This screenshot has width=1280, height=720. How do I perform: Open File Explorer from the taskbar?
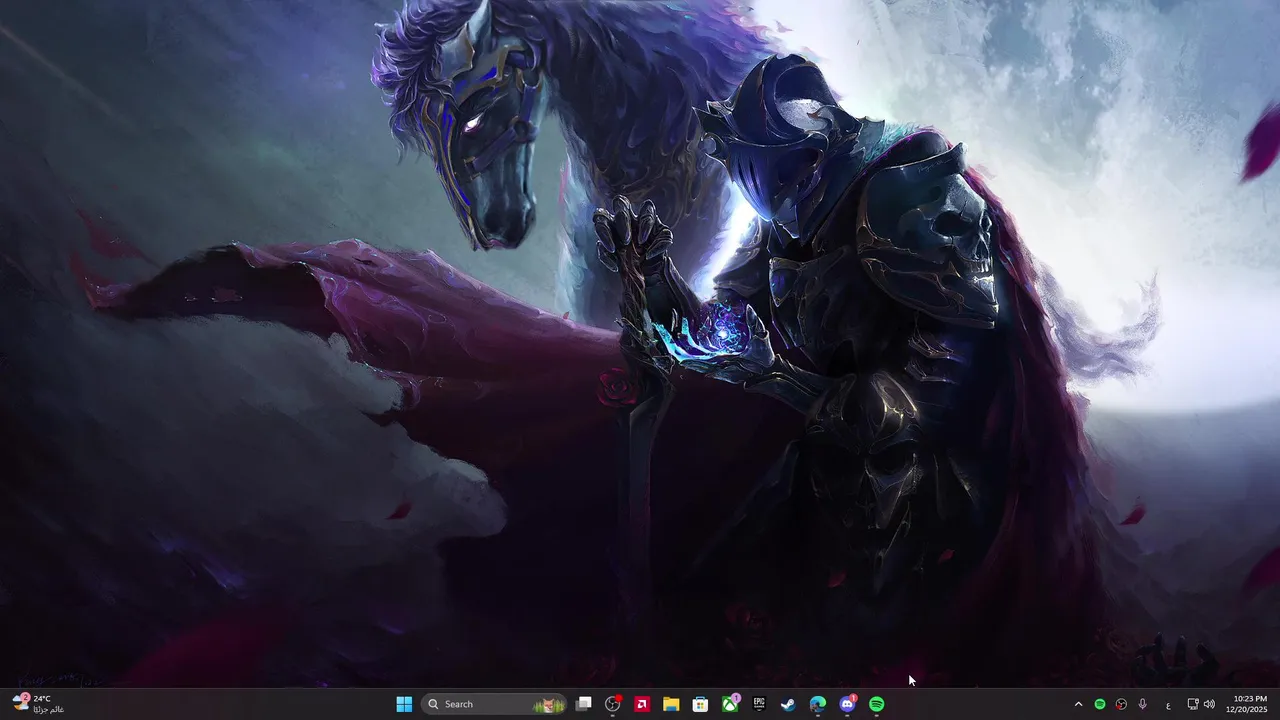(x=671, y=704)
